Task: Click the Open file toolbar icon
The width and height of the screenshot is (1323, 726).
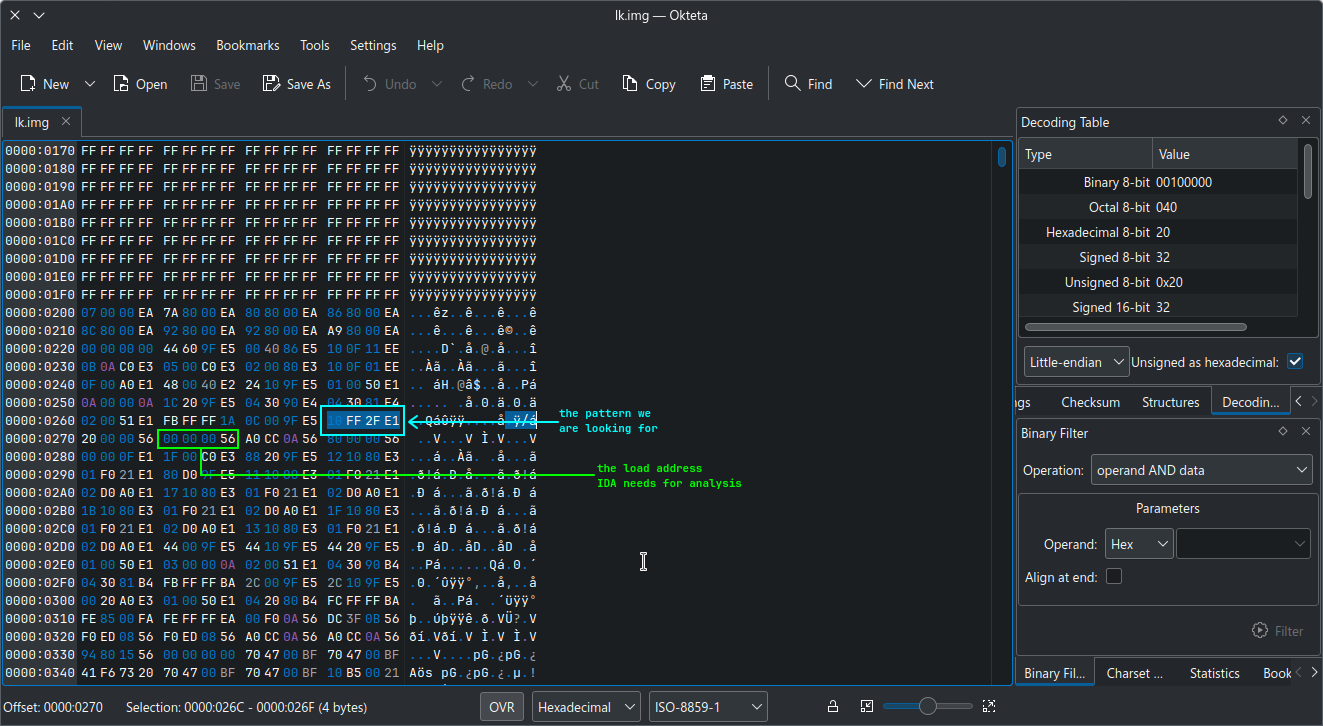Action: coord(121,84)
